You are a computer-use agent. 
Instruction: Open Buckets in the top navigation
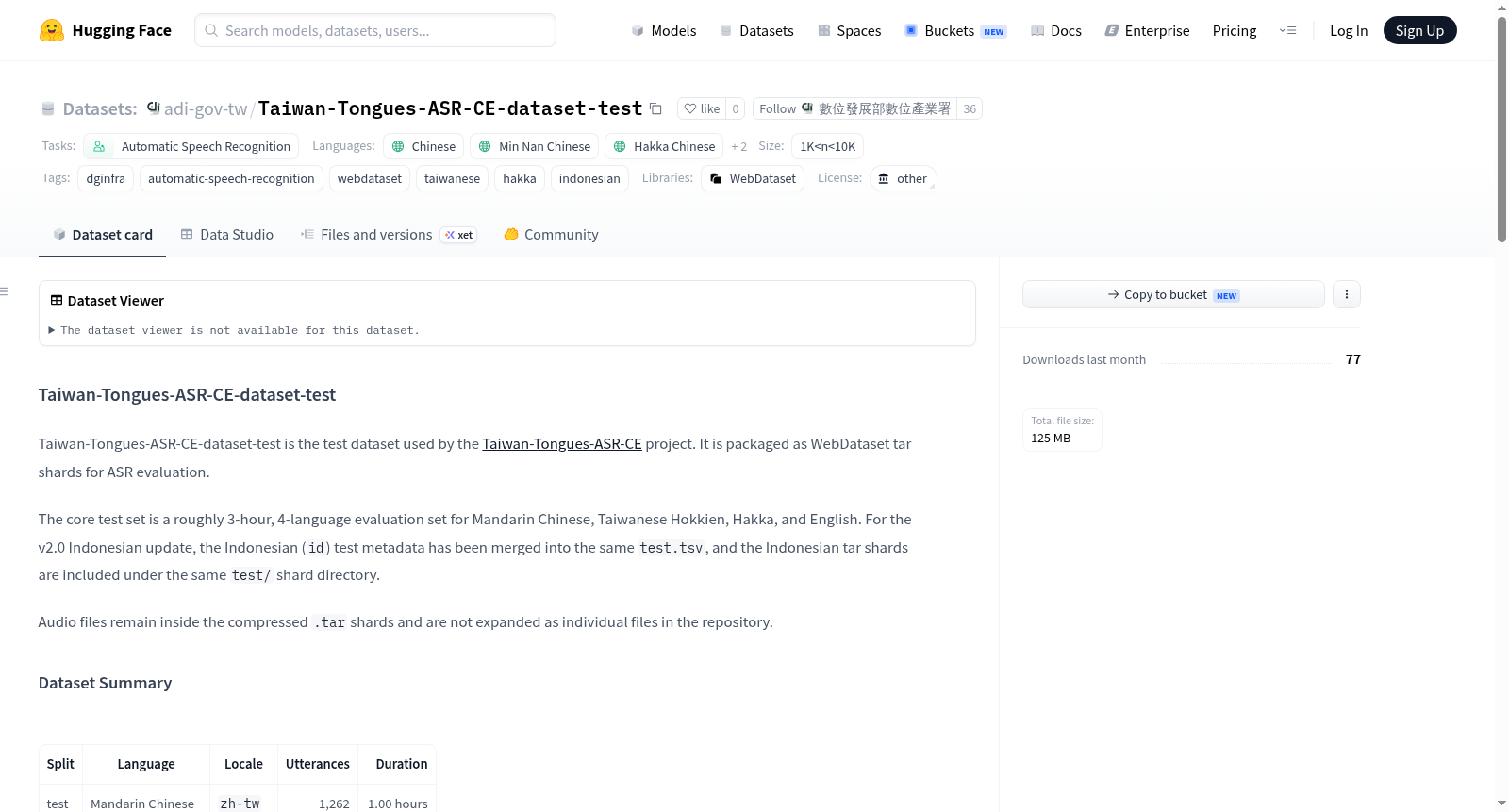click(955, 30)
